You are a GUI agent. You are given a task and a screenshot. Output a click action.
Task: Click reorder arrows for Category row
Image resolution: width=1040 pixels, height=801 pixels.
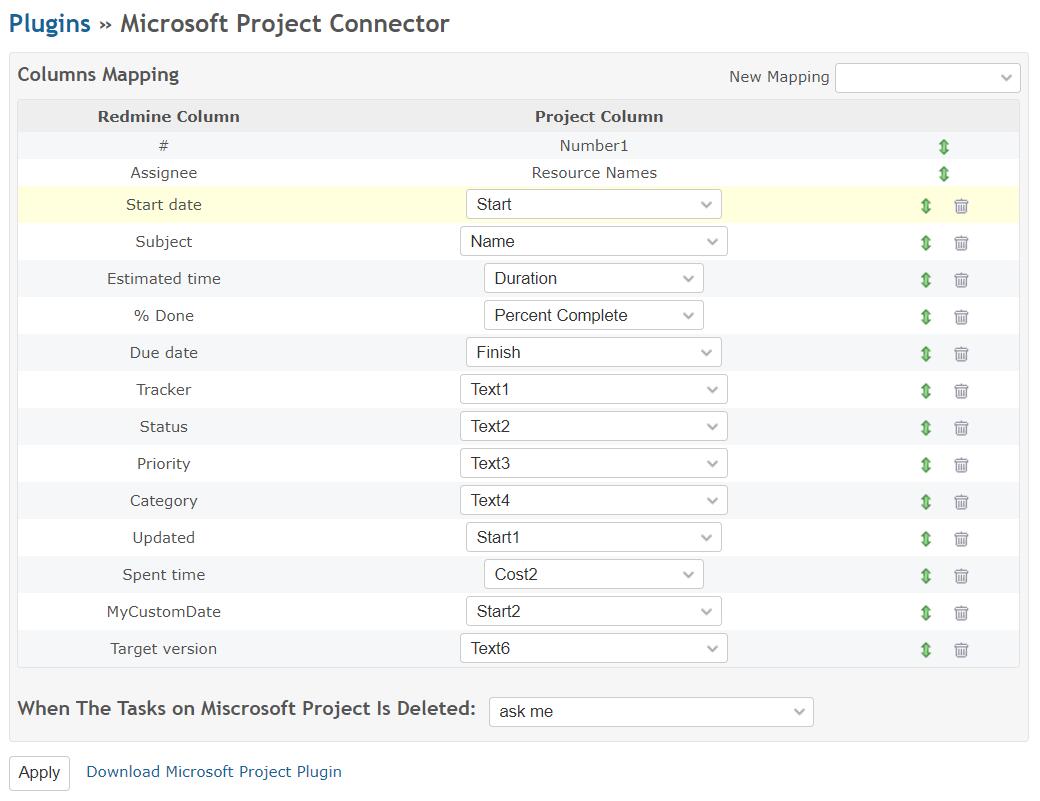coord(926,502)
